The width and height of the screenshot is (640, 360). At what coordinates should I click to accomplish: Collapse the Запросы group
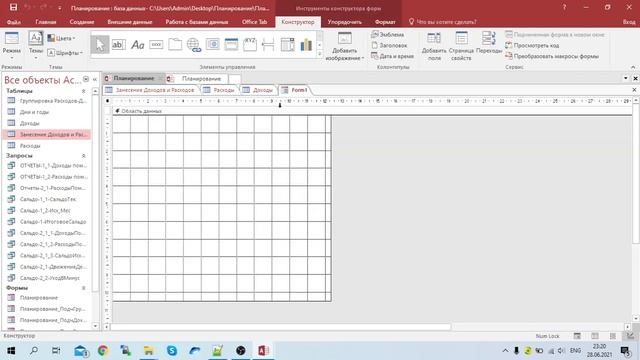(x=84, y=156)
